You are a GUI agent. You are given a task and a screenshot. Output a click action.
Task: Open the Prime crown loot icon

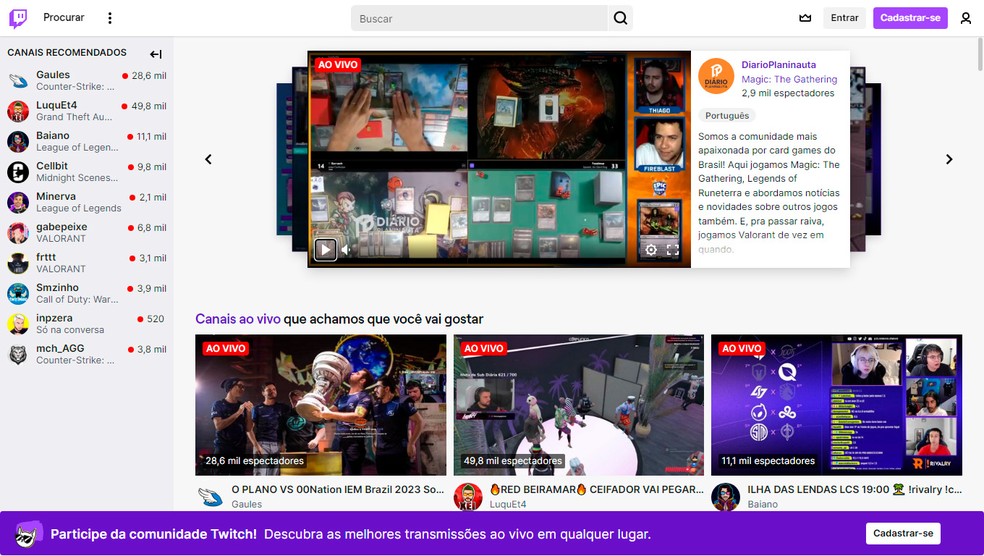[805, 18]
